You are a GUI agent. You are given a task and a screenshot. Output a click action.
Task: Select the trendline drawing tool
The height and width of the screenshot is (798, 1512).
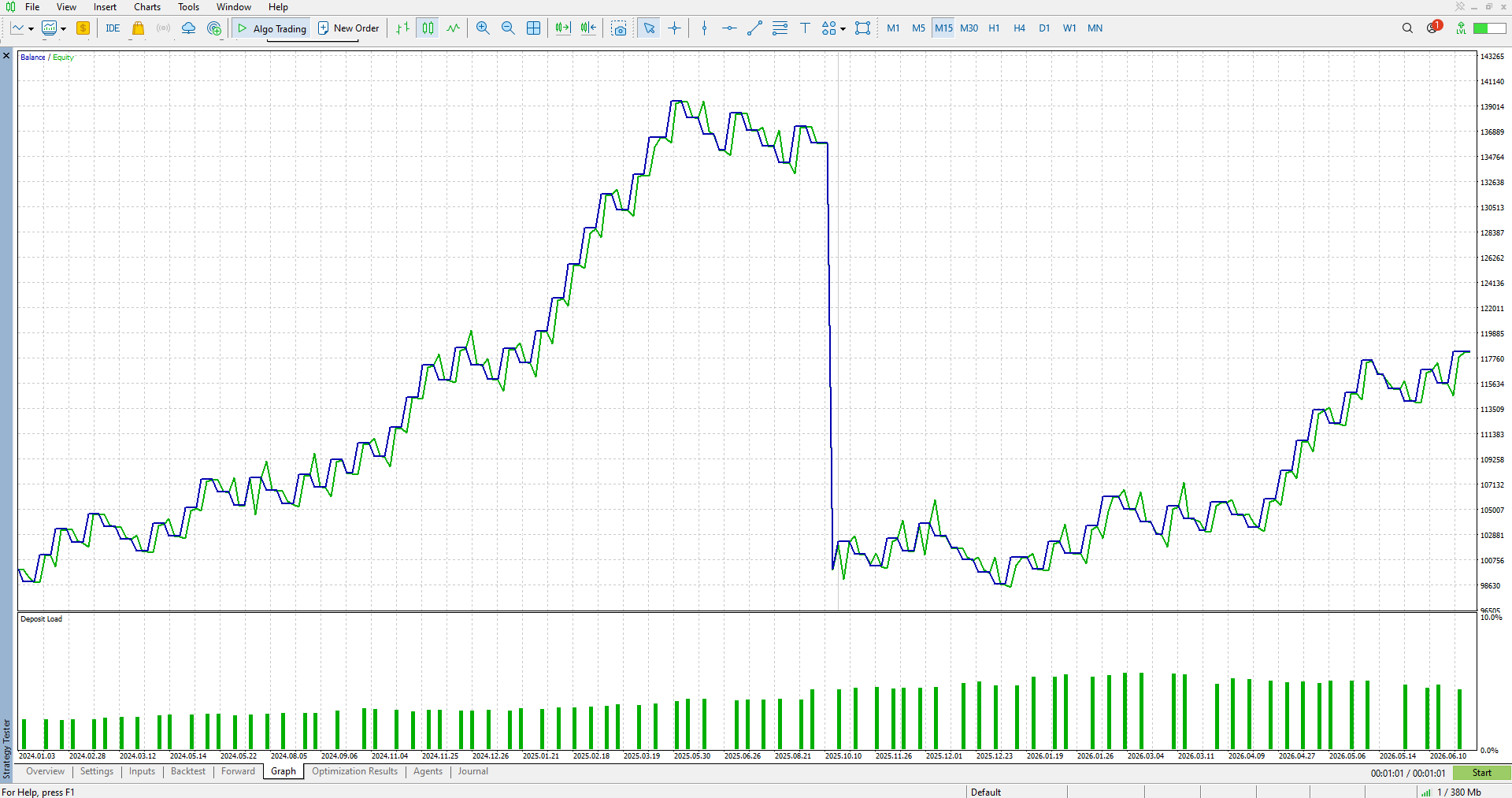pyautogui.click(x=754, y=28)
